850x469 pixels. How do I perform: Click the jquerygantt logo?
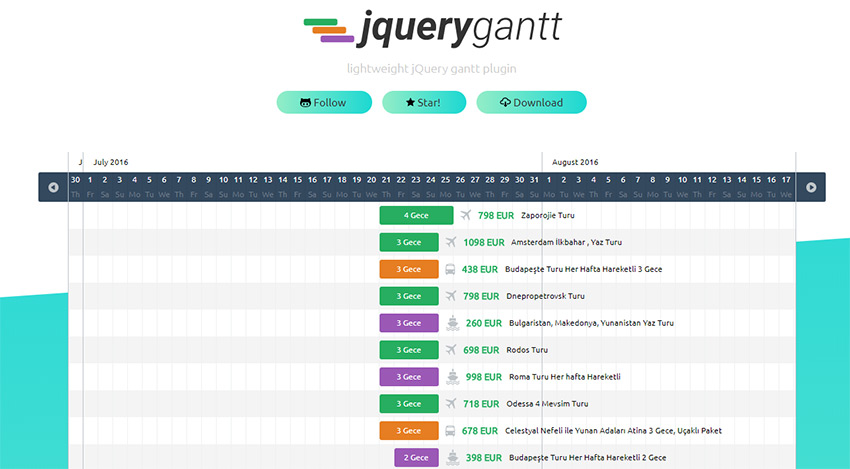tap(432, 28)
